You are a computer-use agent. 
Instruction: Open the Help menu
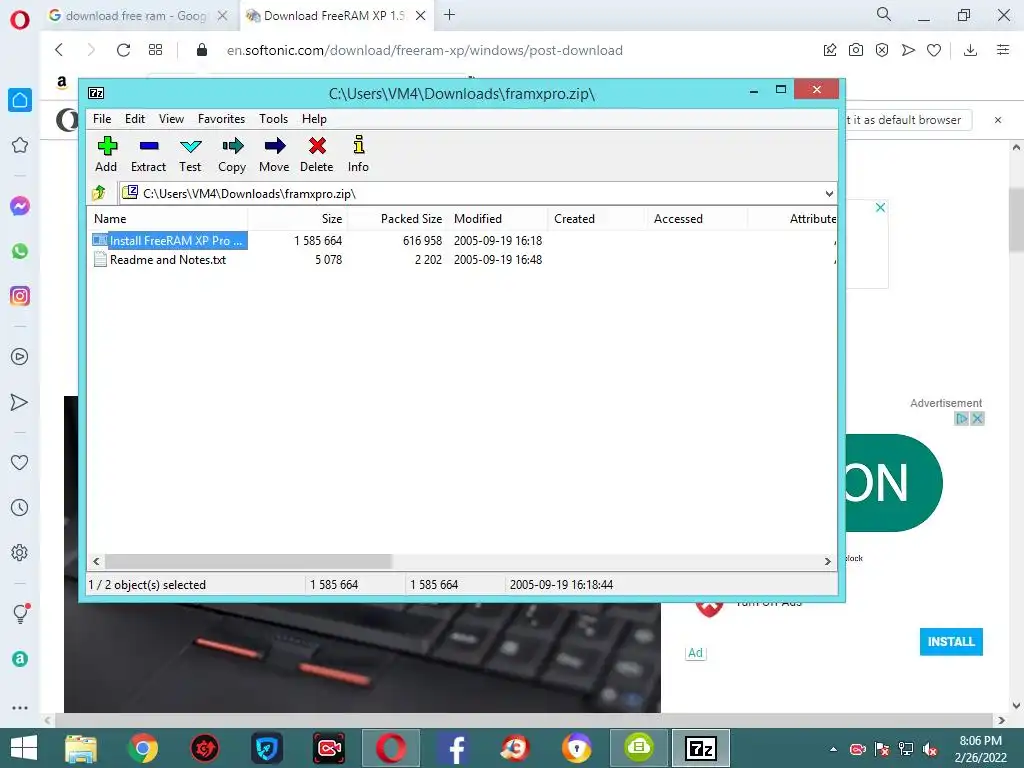314,119
